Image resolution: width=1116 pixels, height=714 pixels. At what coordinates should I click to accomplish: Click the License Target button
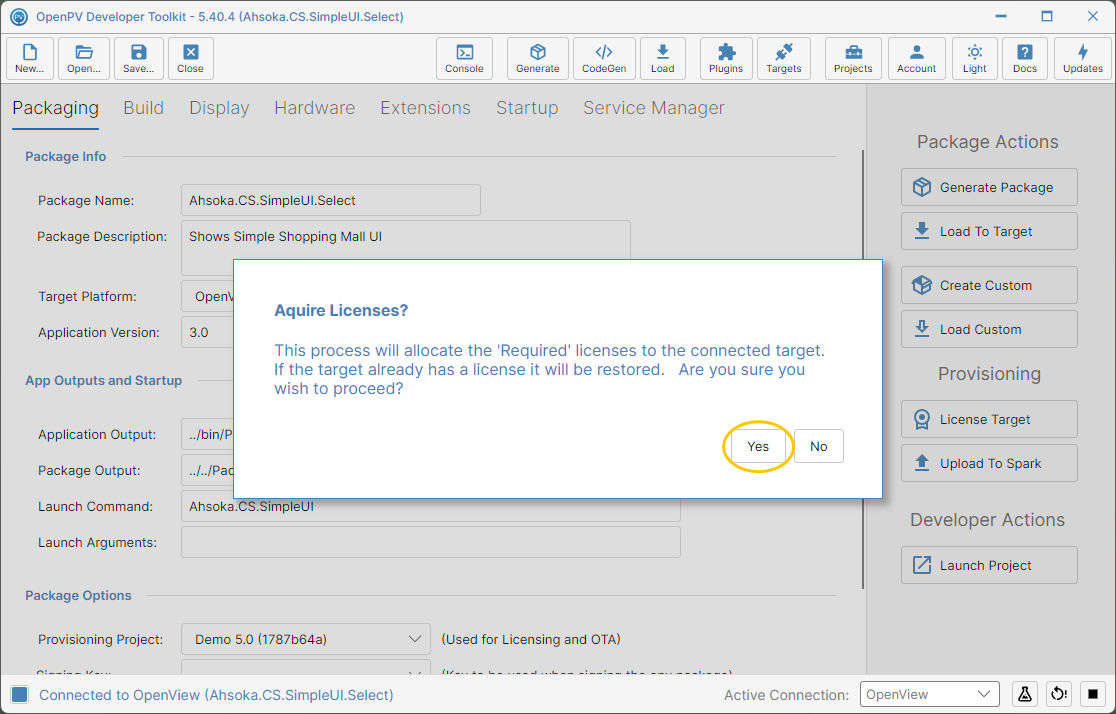(x=989, y=419)
